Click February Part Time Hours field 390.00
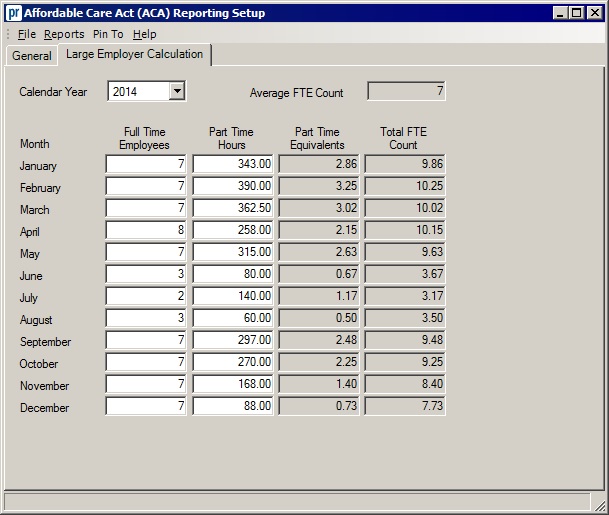Image resolution: width=609 pixels, height=515 pixels. (233, 186)
